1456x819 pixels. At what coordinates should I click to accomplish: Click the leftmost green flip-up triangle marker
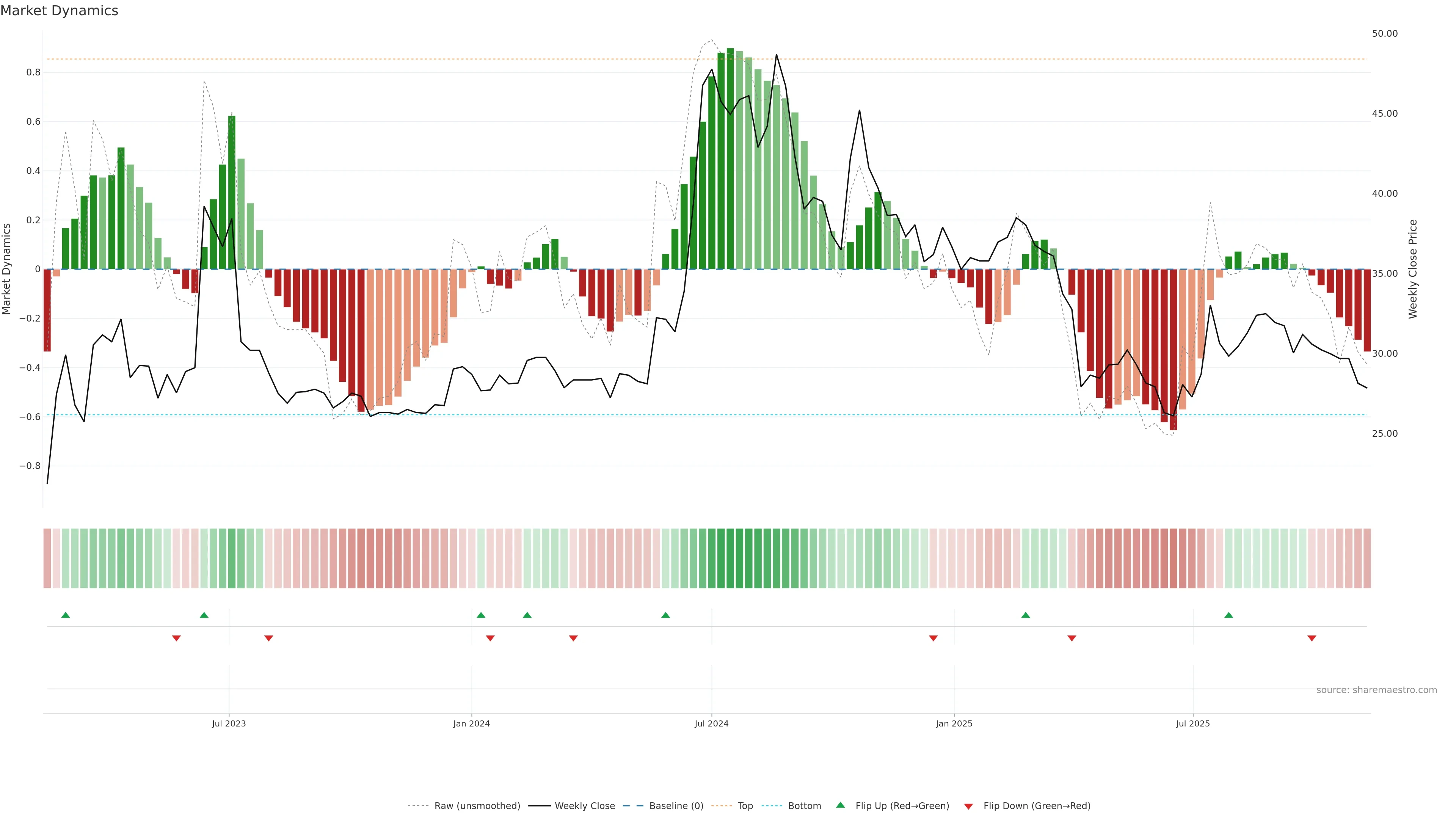(x=66, y=615)
